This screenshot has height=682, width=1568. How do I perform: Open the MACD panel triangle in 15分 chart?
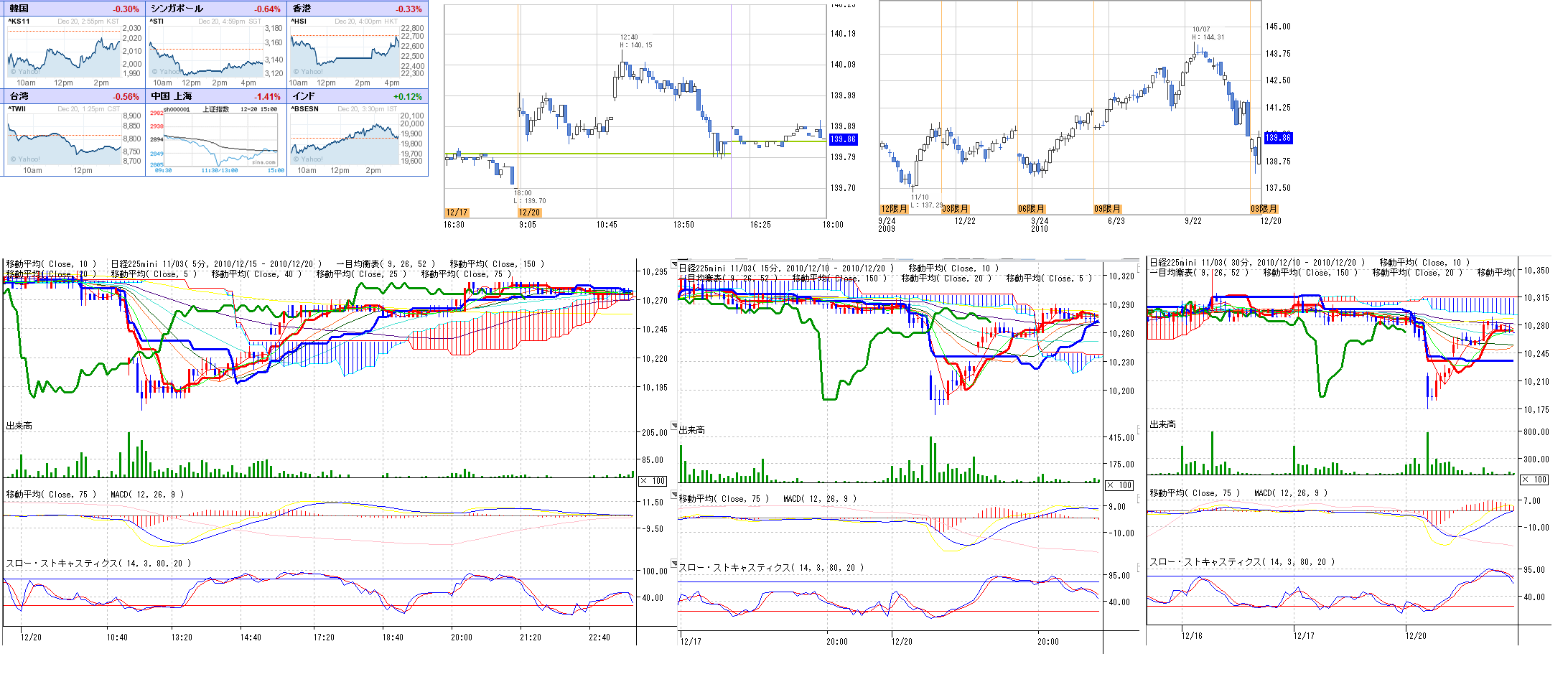coord(674,495)
